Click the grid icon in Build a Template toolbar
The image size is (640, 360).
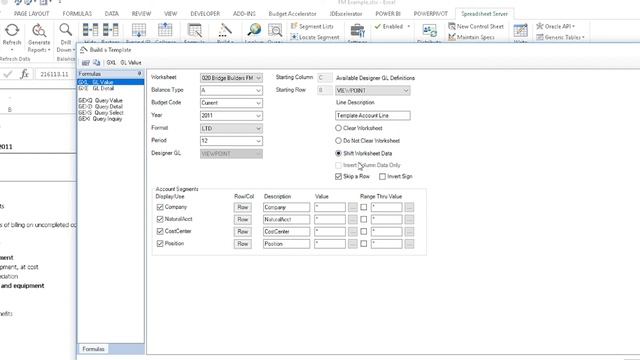[x=86, y=62]
